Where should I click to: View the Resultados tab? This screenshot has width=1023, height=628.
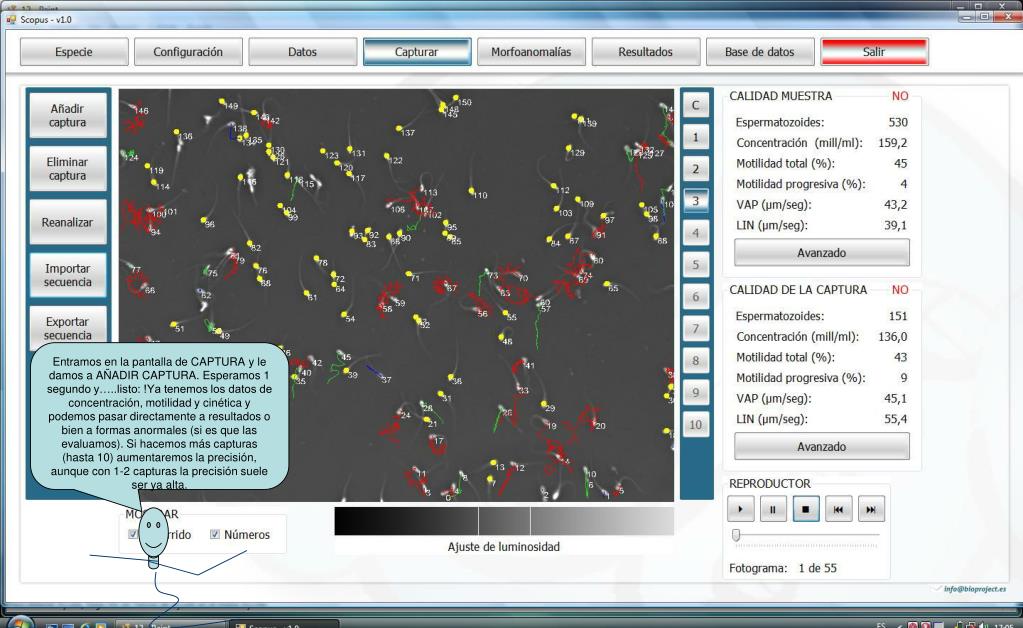645,52
